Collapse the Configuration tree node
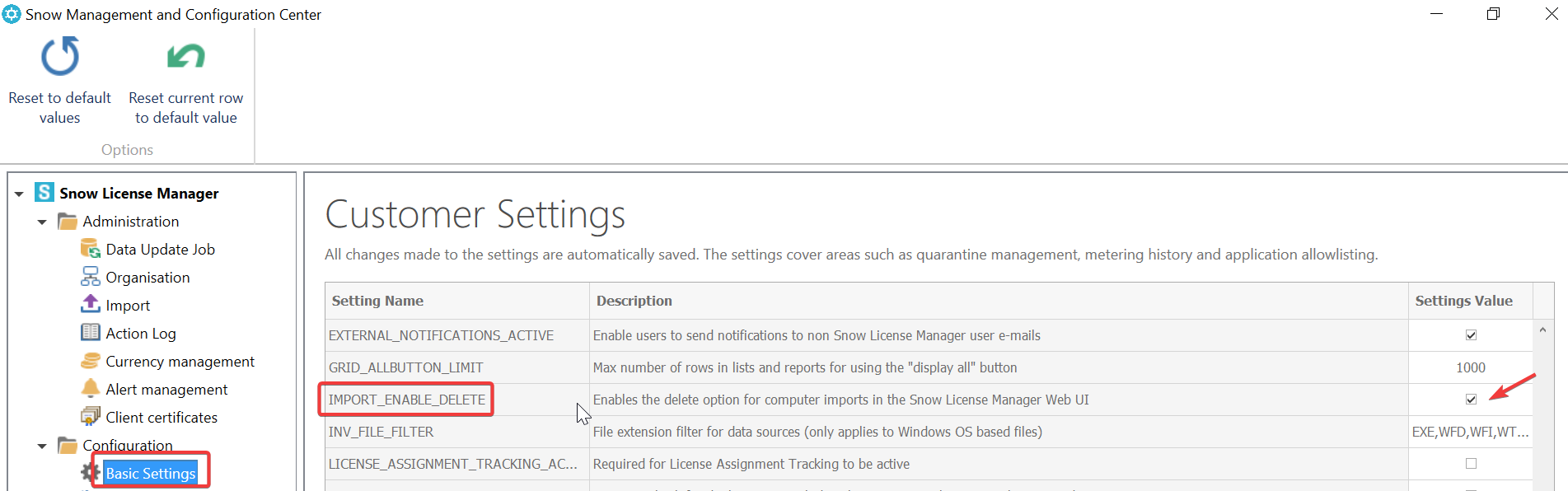 (x=42, y=447)
